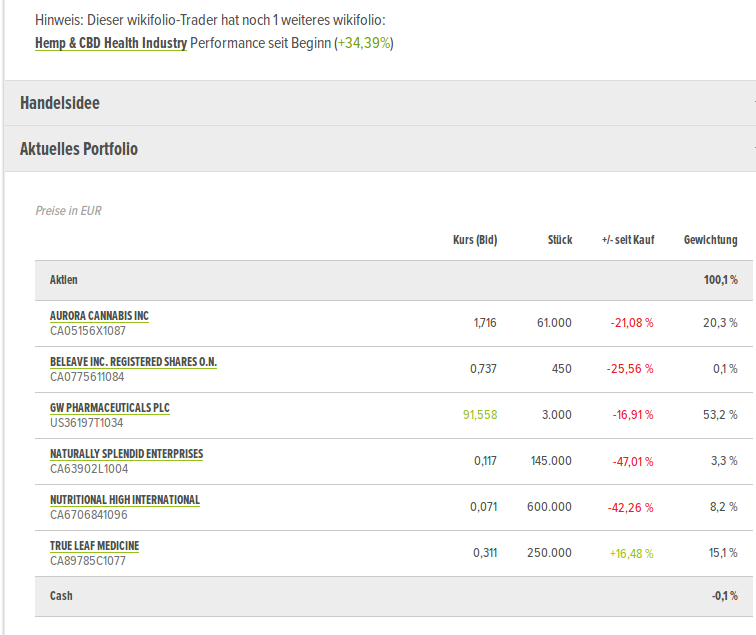Click the Preise in EUR note
Image resolution: width=756 pixels, height=635 pixels.
point(68,211)
